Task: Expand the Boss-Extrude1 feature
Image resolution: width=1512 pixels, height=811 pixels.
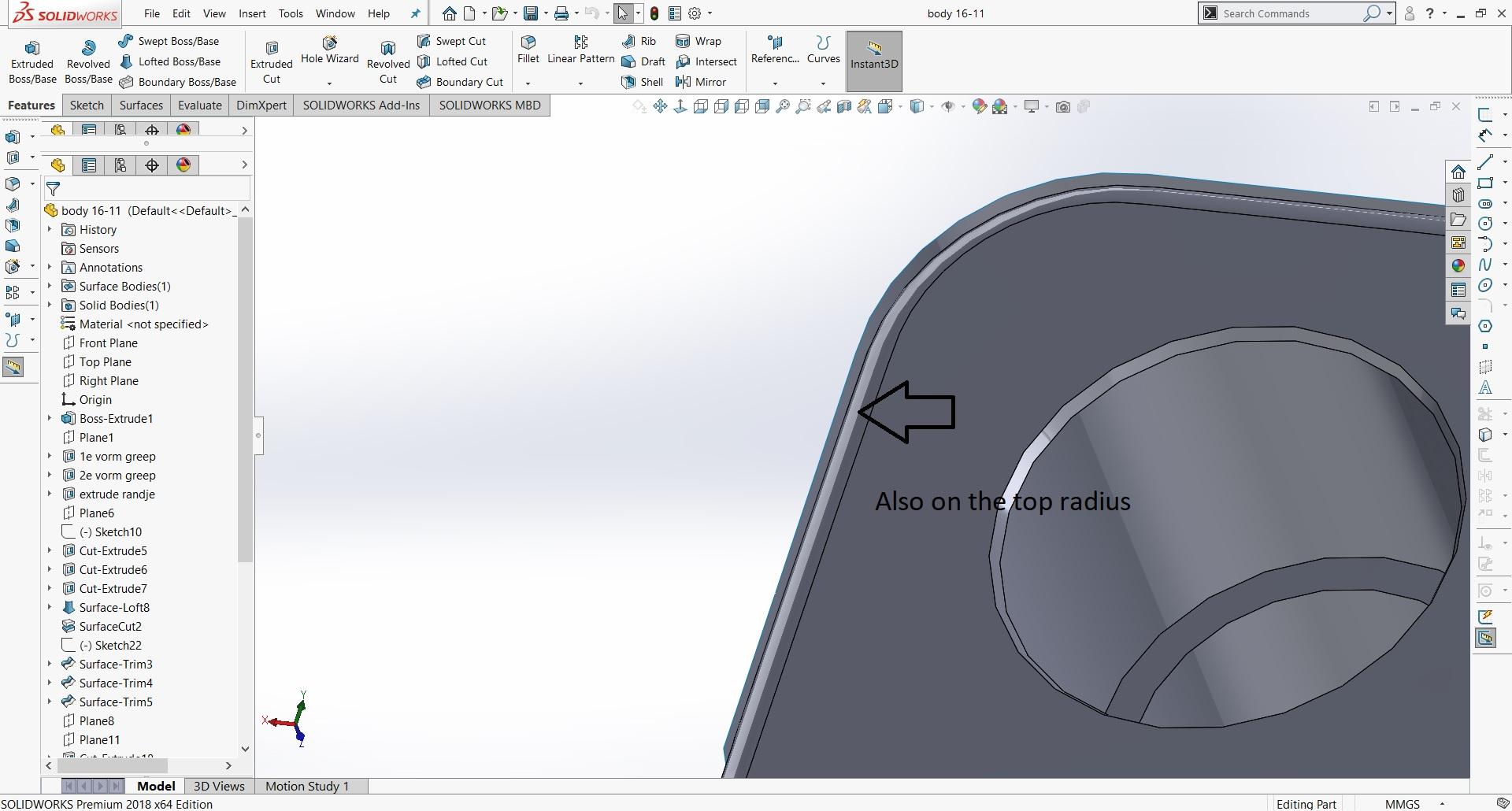Action: point(50,418)
